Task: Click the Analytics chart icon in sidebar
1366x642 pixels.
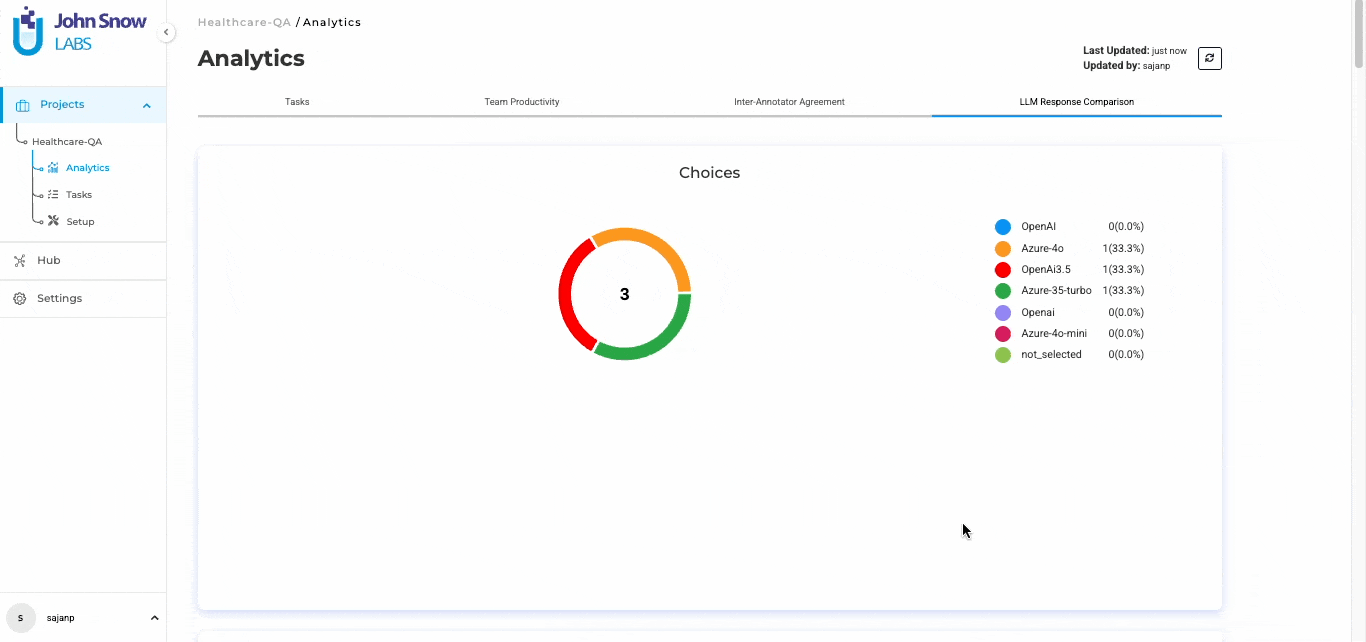Action: (x=53, y=168)
